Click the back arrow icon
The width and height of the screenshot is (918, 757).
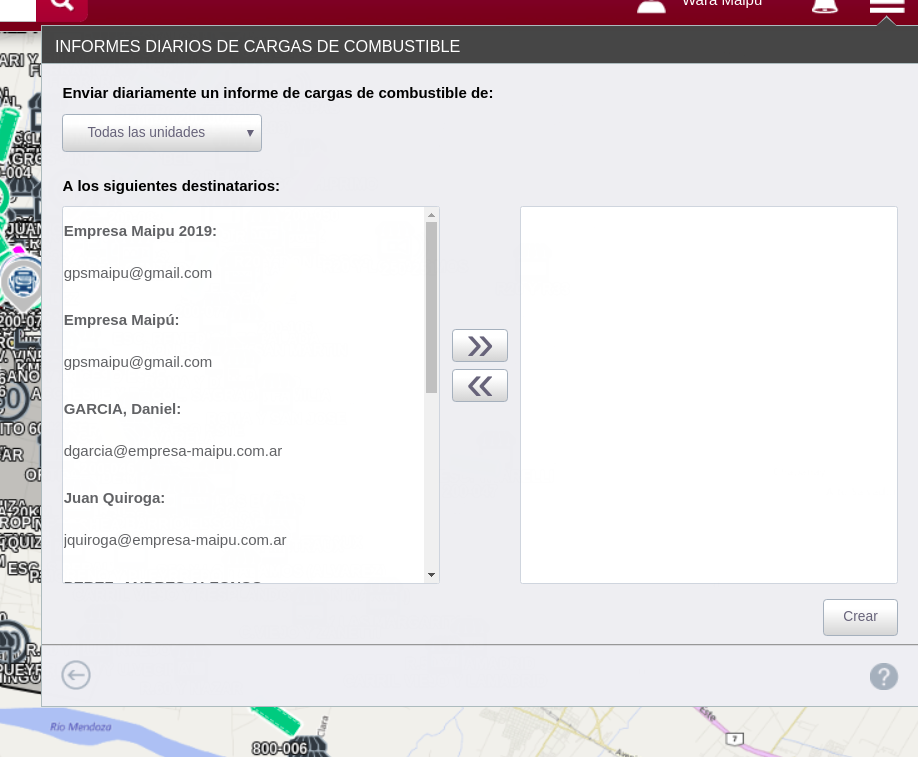76,676
